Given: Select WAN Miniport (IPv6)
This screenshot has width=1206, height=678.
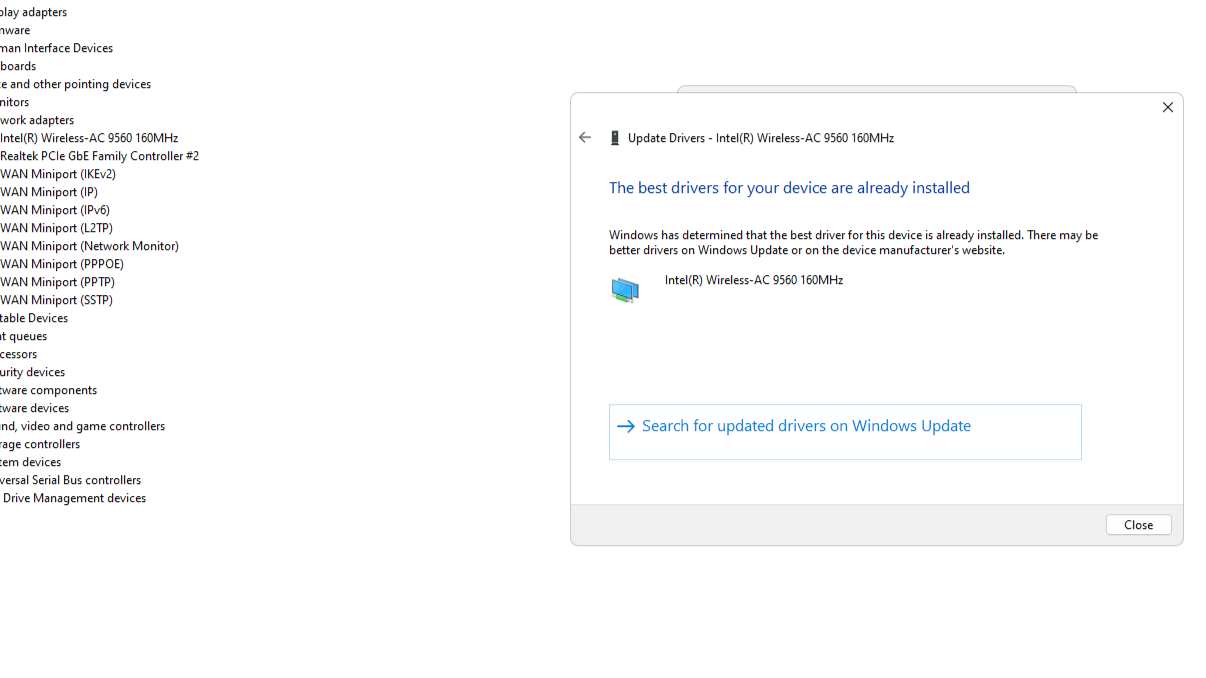Looking at the screenshot, I should tap(55, 210).
